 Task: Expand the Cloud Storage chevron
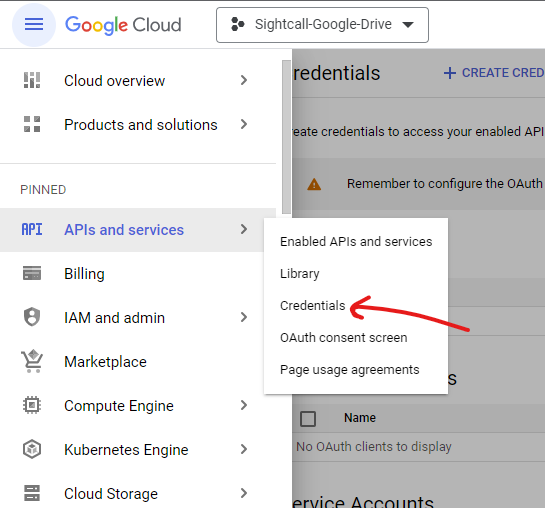pos(244,493)
